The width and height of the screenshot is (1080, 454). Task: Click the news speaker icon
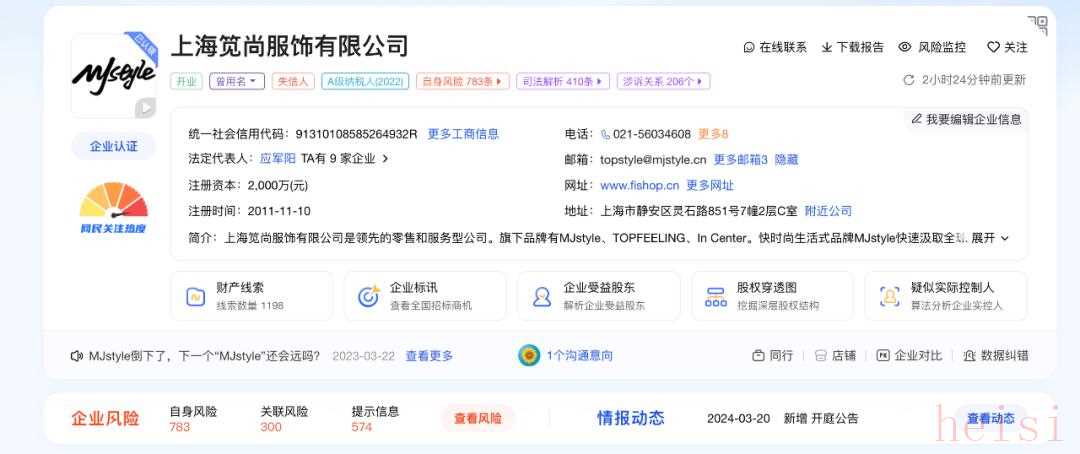[77, 356]
